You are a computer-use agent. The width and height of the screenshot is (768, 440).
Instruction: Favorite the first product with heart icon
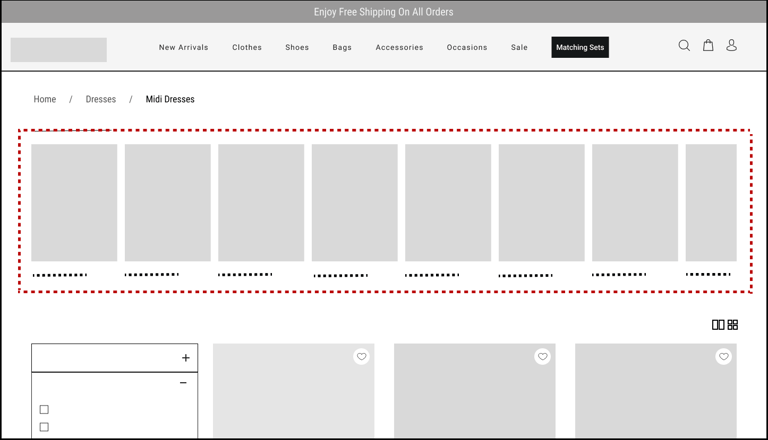pyautogui.click(x=361, y=357)
